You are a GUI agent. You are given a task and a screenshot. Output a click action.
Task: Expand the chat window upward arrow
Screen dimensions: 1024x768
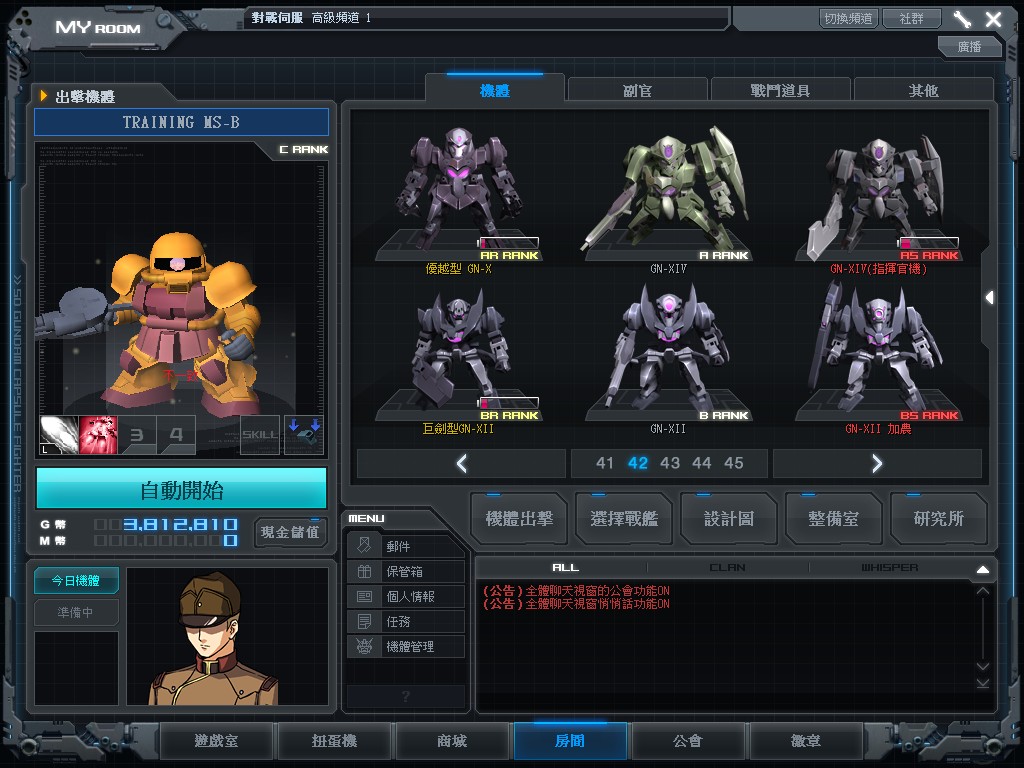(982, 569)
